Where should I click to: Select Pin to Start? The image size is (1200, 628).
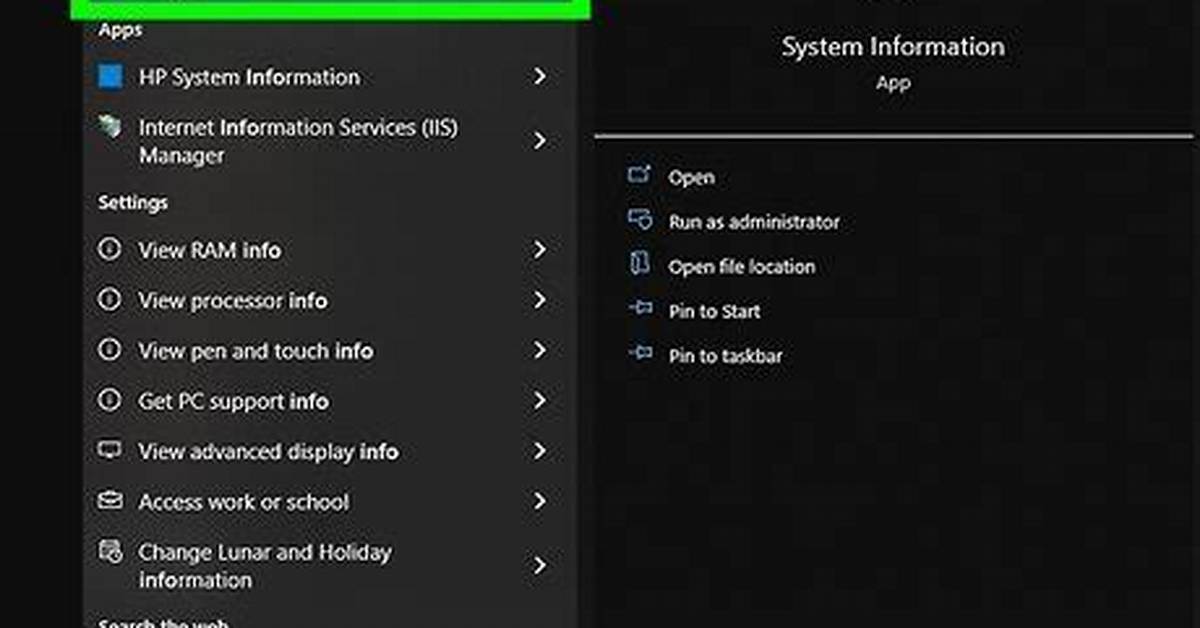pos(714,311)
